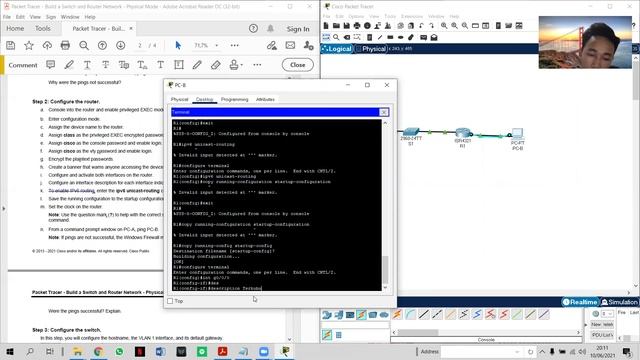Select the highlighter pen tool in Comment bar
The height and width of the screenshot is (360, 640).
click(x=69, y=65)
